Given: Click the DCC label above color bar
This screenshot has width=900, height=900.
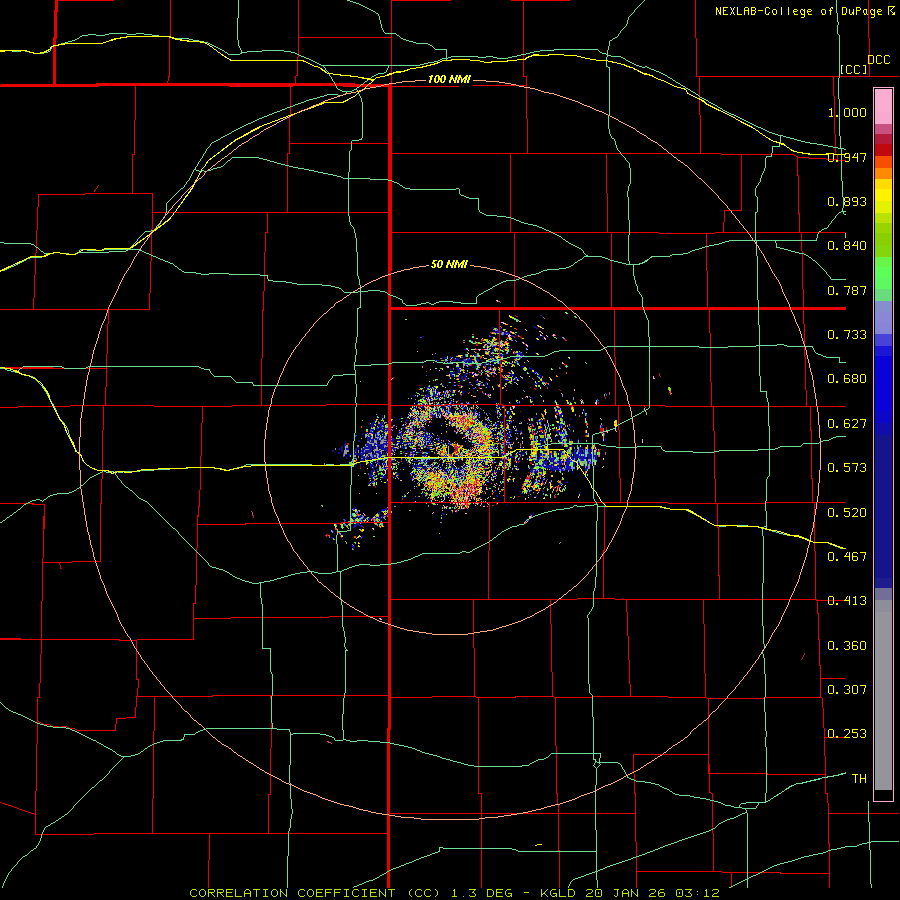Looking at the screenshot, I should pyautogui.click(x=879, y=60).
